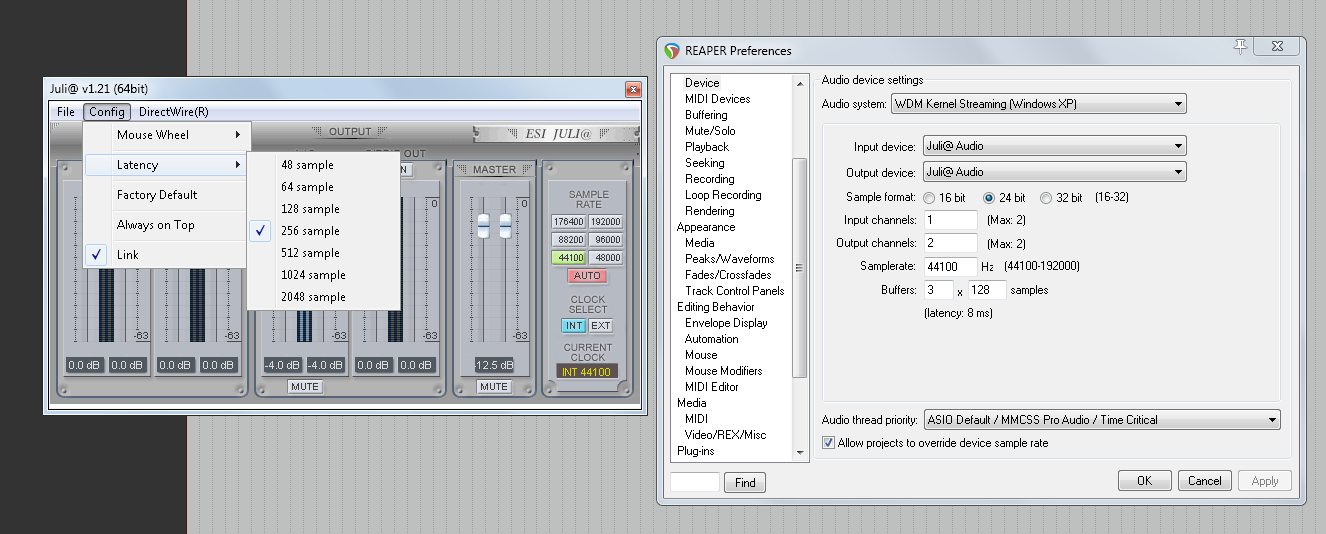Image resolution: width=1326 pixels, height=534 pixels.
Task: Select 48 sample latency
Action: click(324, 165)
